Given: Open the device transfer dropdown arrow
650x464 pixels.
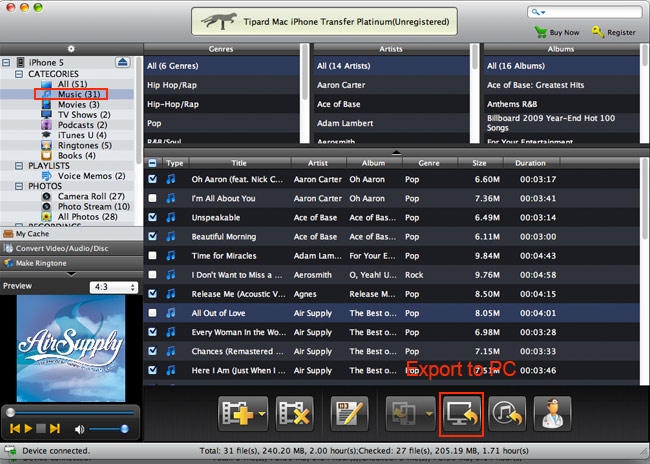Looking at the screenshot, I should point(429,414).
